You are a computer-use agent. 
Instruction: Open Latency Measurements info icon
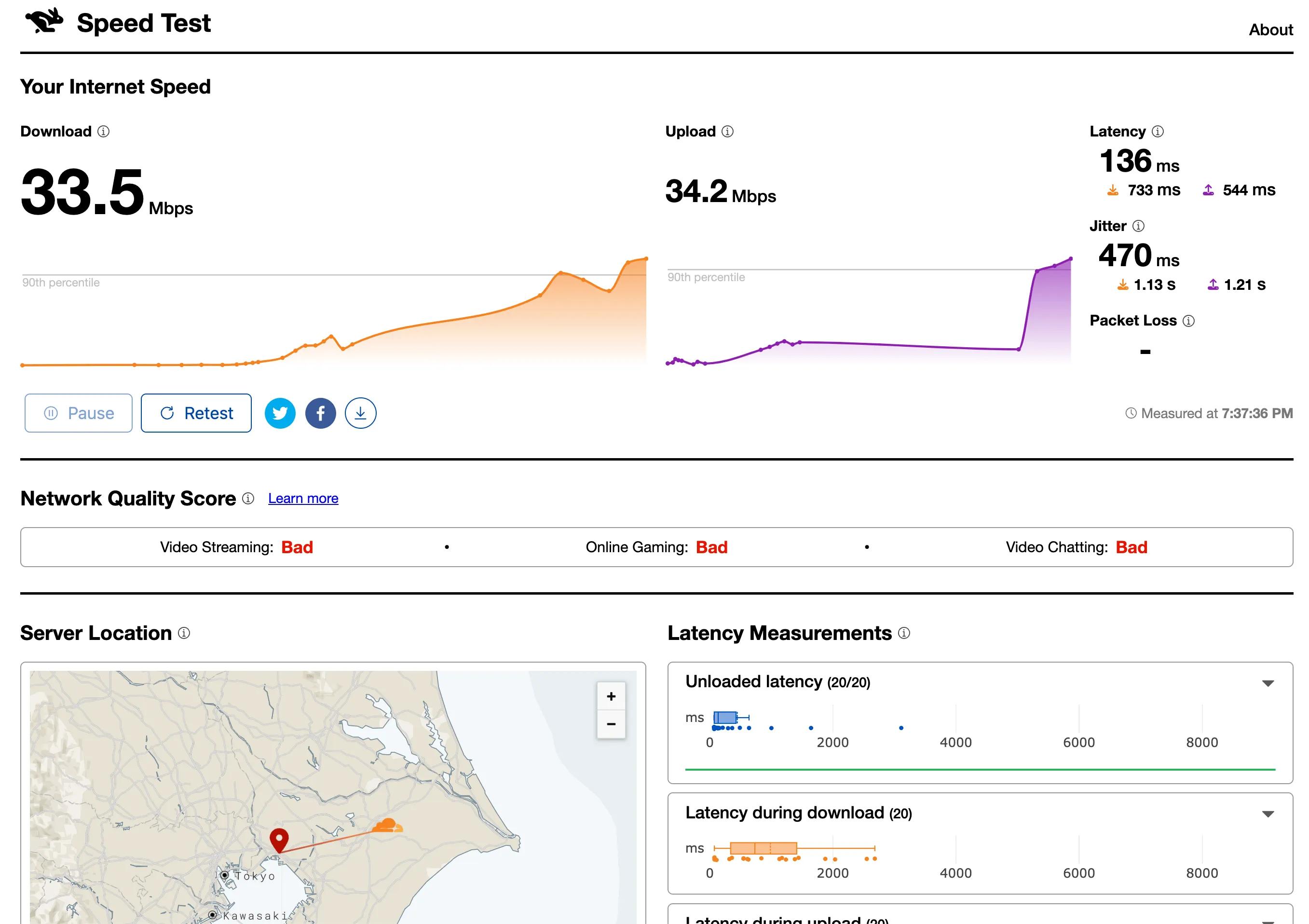coord(904,633)
